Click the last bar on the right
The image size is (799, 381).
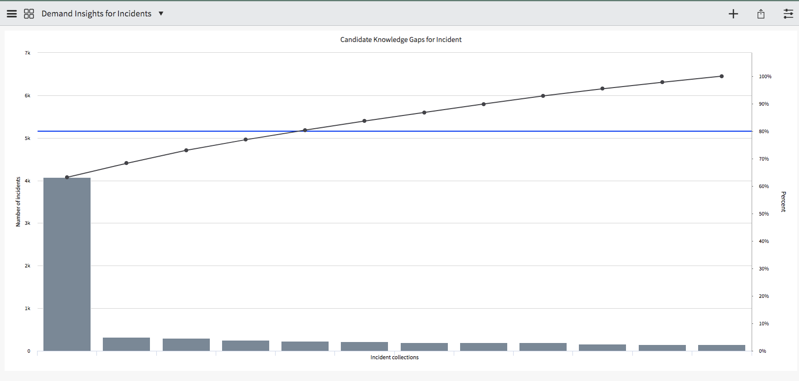pos(722,347)
